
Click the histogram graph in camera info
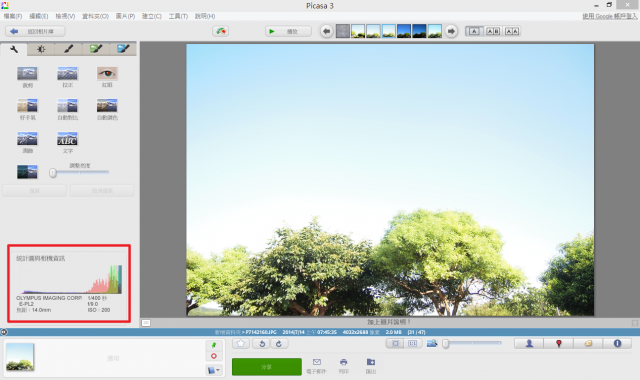69,280
